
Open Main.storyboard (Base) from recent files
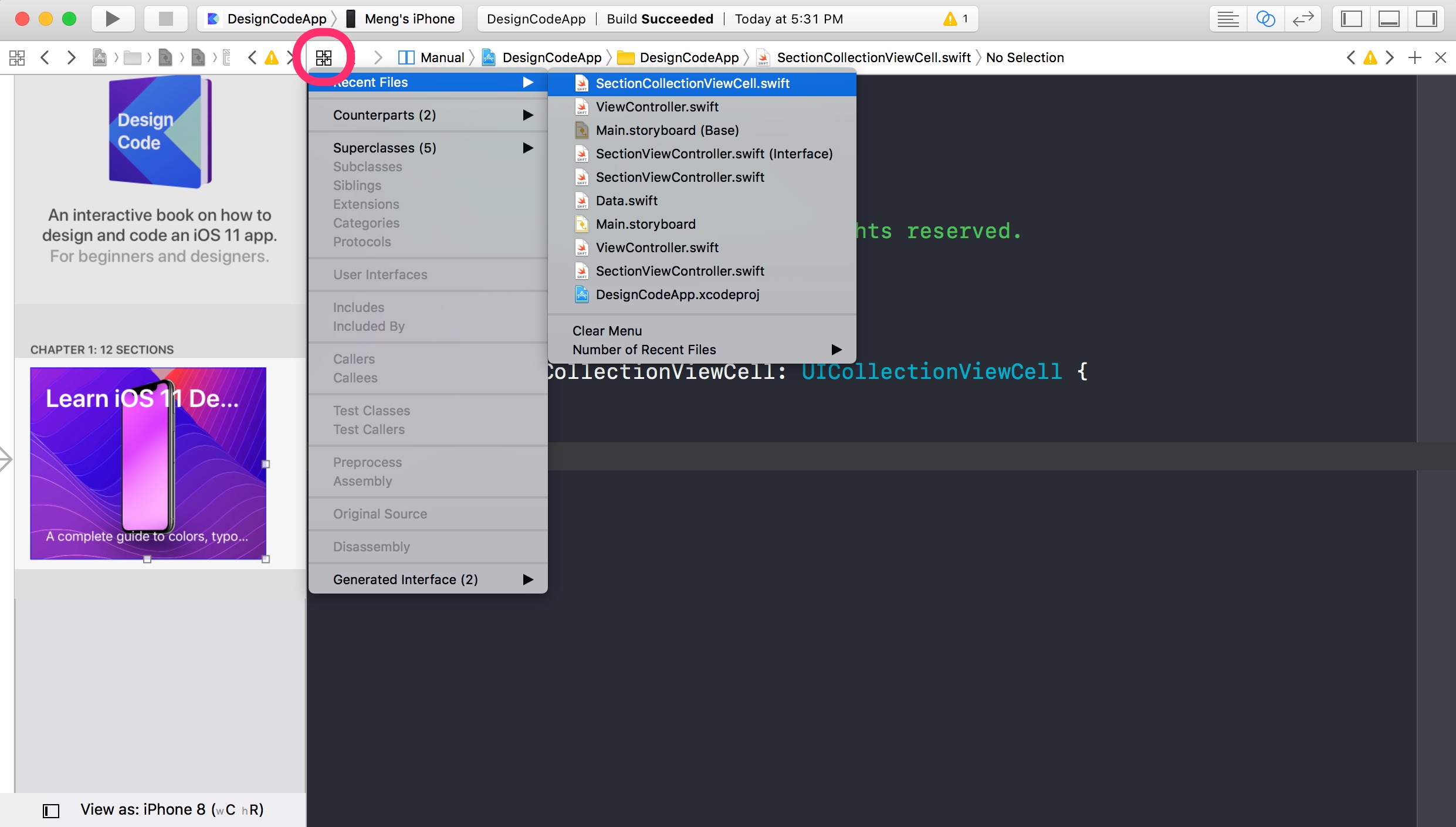[x=702, y=130]
